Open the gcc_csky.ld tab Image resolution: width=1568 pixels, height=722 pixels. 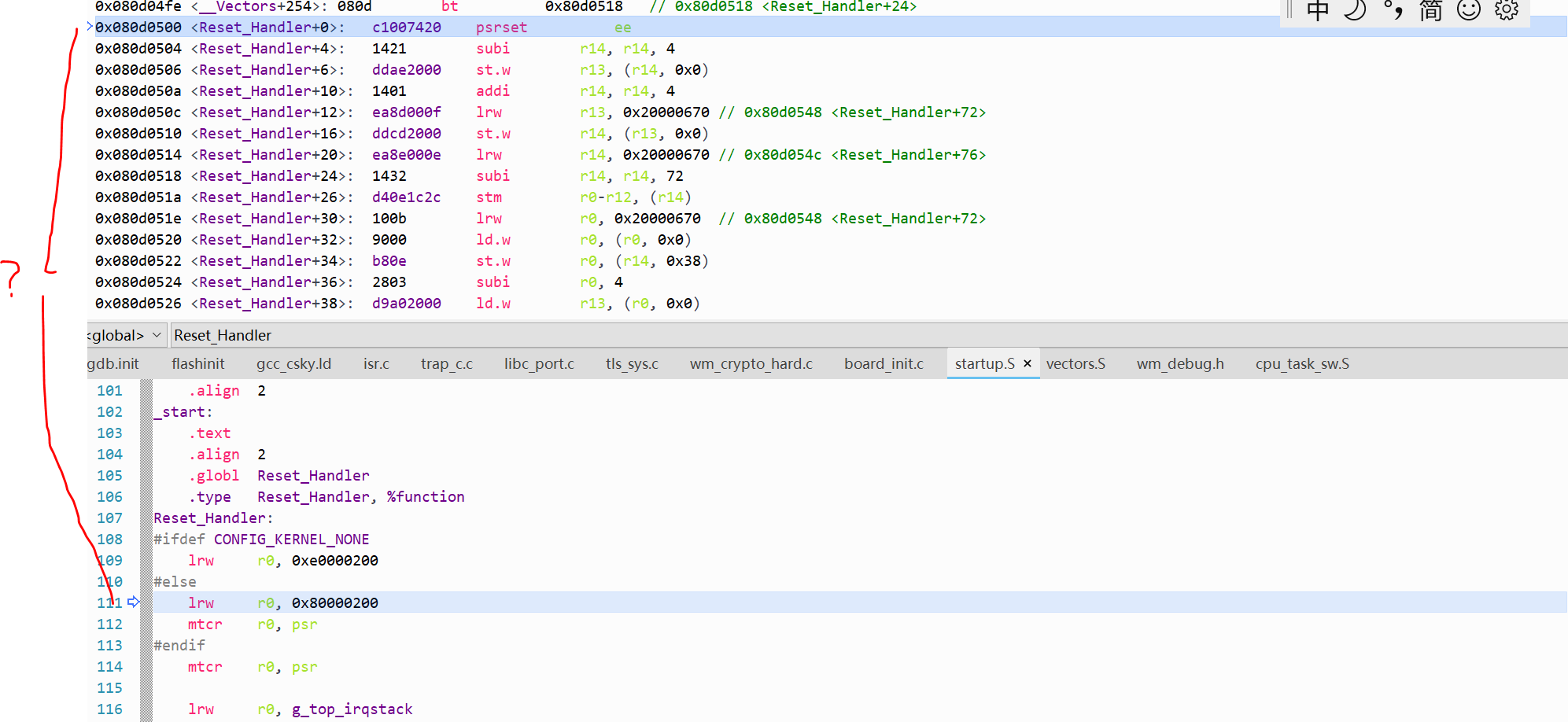tap(293, 363)
